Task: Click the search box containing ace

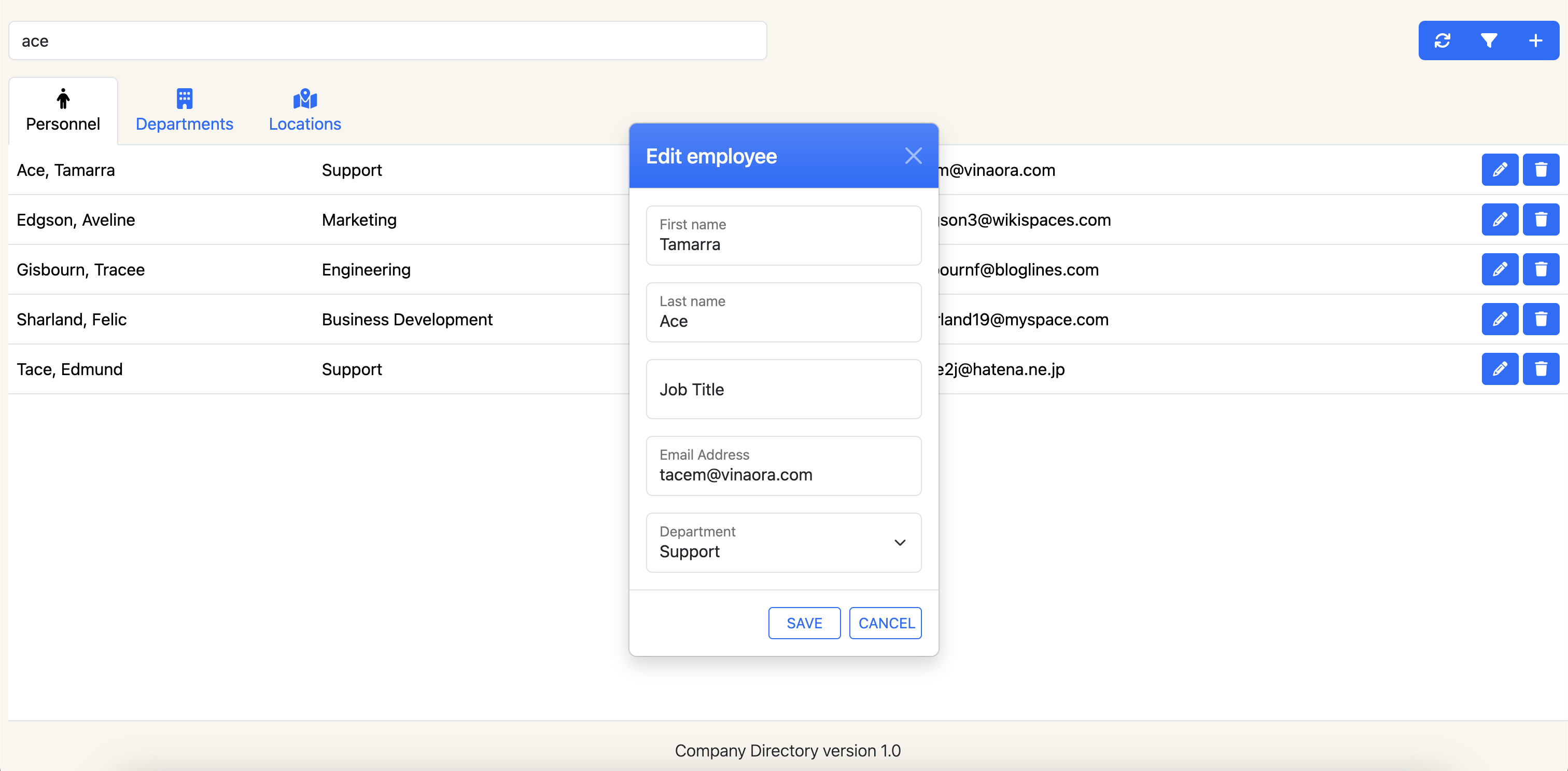Action: (387, 41)
